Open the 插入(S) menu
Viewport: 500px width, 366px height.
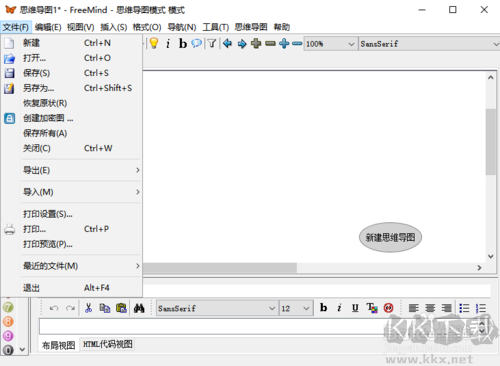pyautogui.click(x=114, y=27)
